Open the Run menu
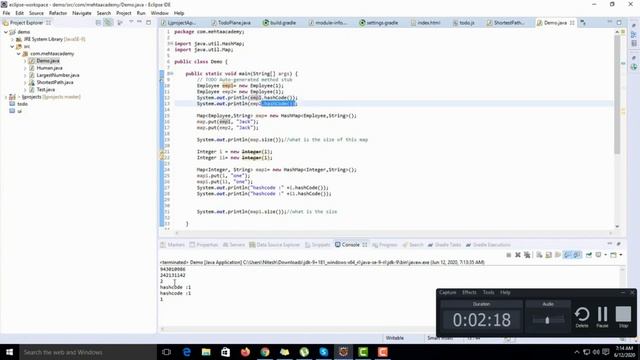This screenshot has height=360, width=640. pos(141,13)
